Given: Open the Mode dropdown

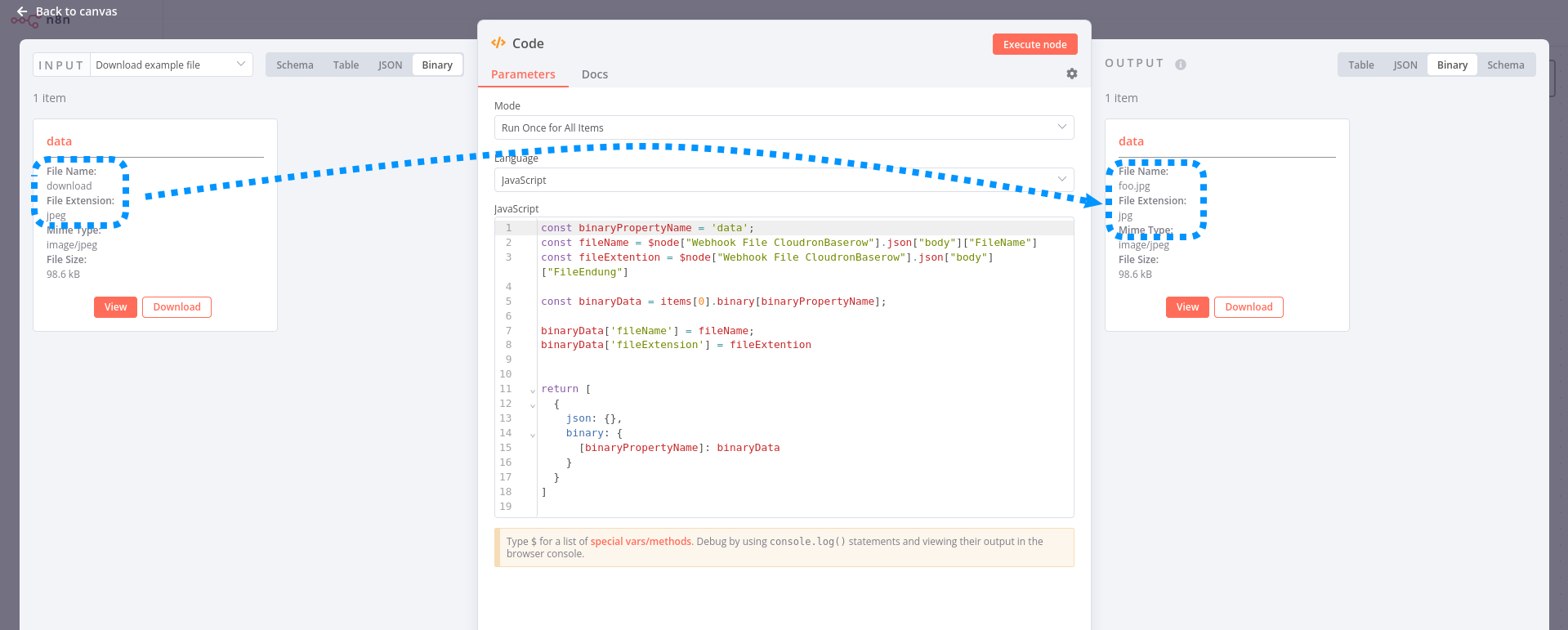Looking at the screenshot, I should pos(784,127).
